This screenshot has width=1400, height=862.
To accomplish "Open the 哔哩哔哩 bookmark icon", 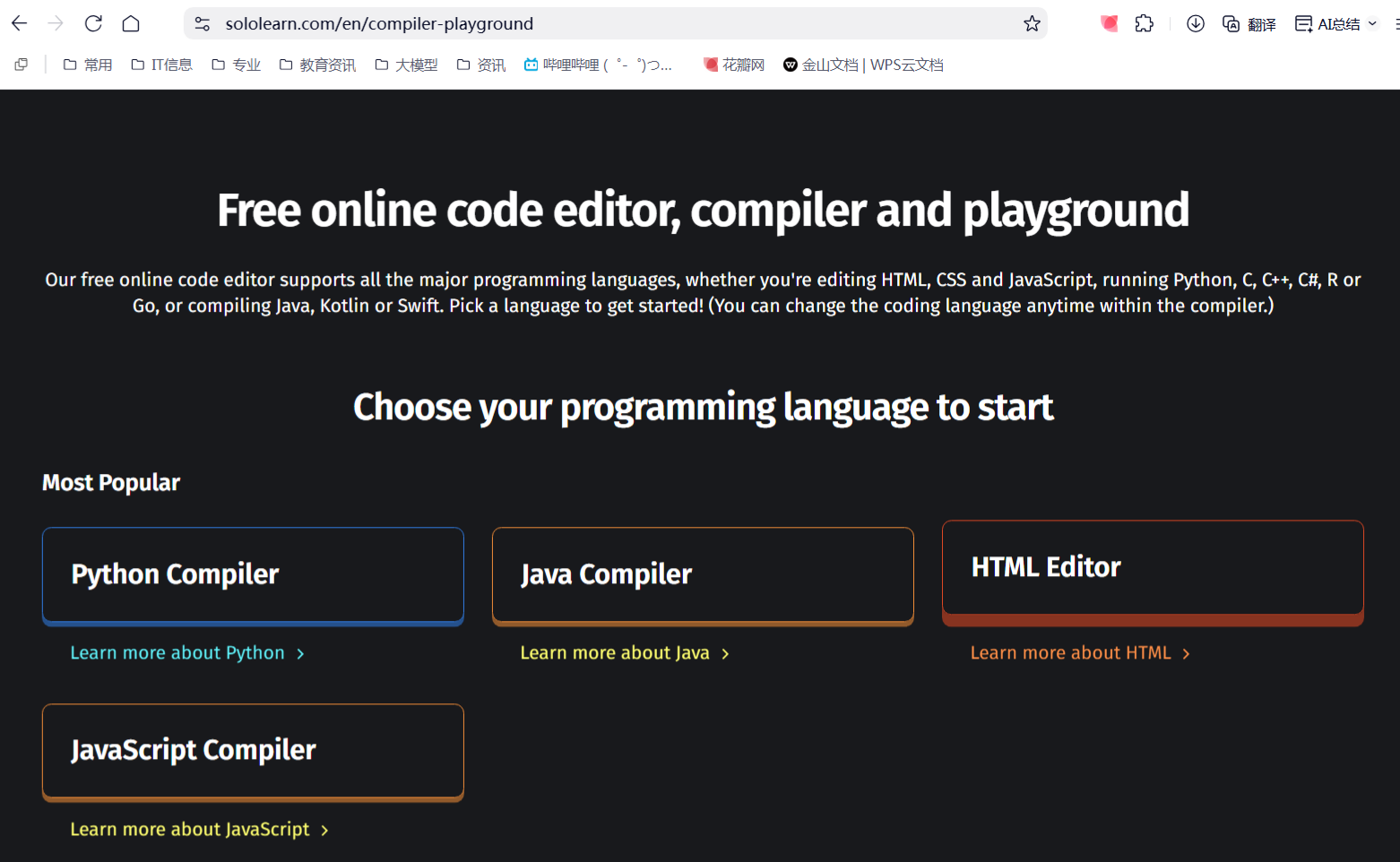I will tap(530, 64).
